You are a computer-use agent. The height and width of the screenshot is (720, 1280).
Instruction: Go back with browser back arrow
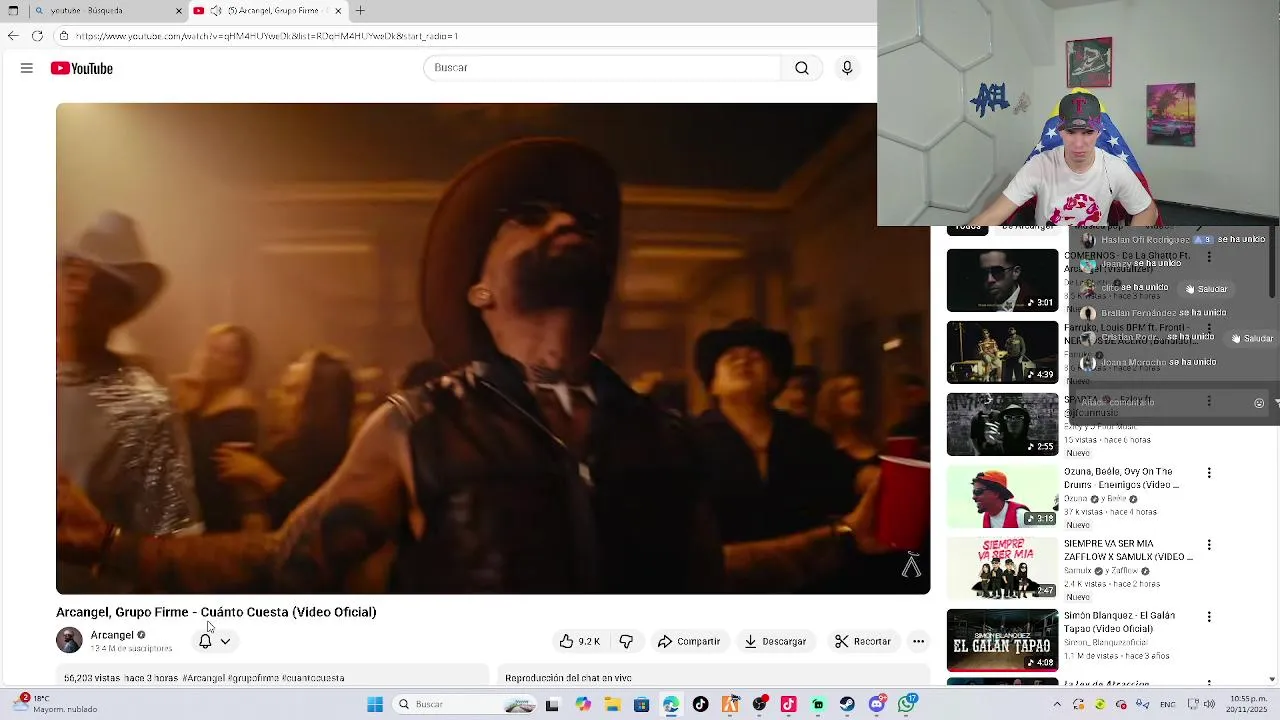coord(12,36)
